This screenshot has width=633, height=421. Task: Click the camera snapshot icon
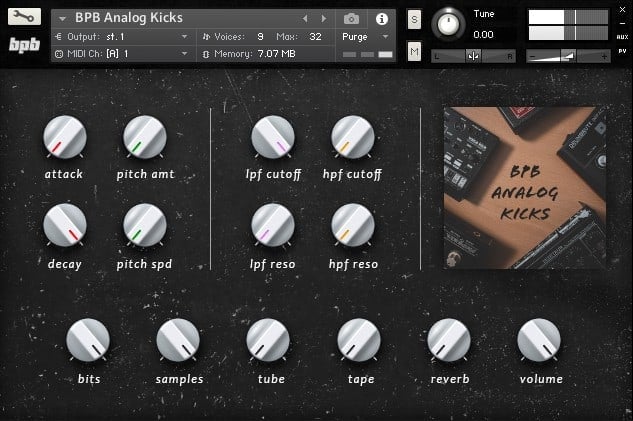click(x=351, y=18)
